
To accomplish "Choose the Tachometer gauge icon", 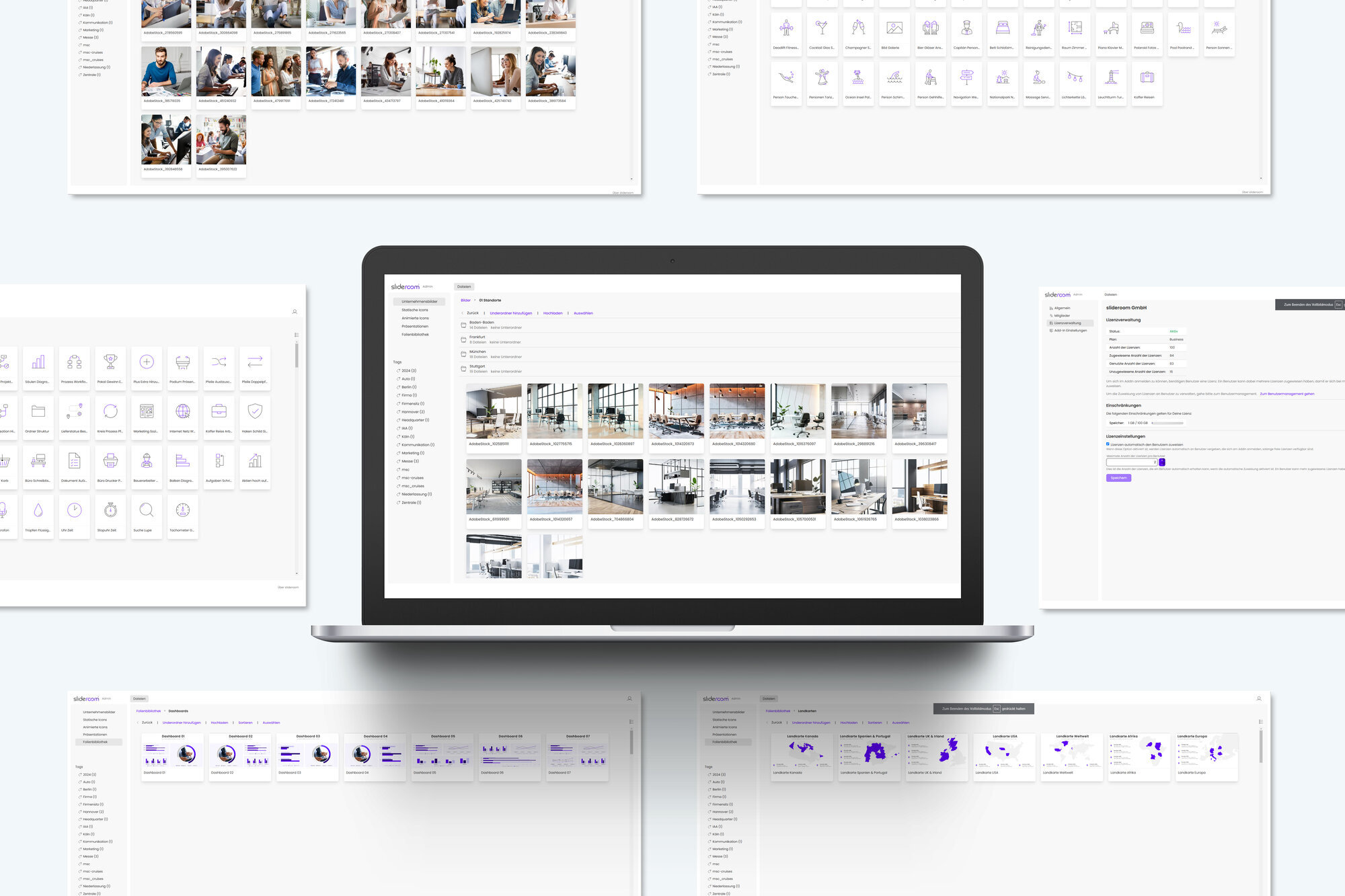I will coord(183,516).
